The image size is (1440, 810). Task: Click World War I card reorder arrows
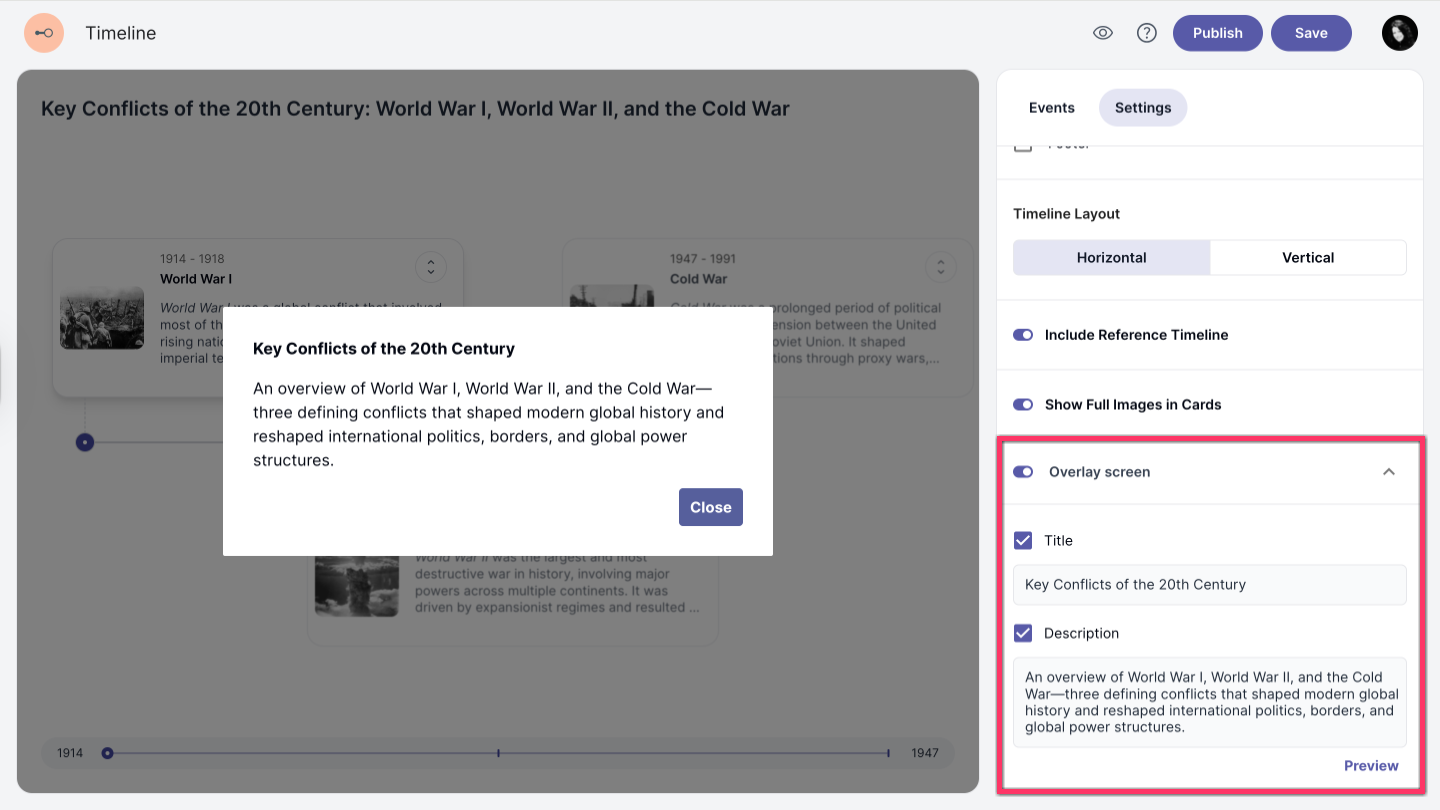(x=431, y=267)
